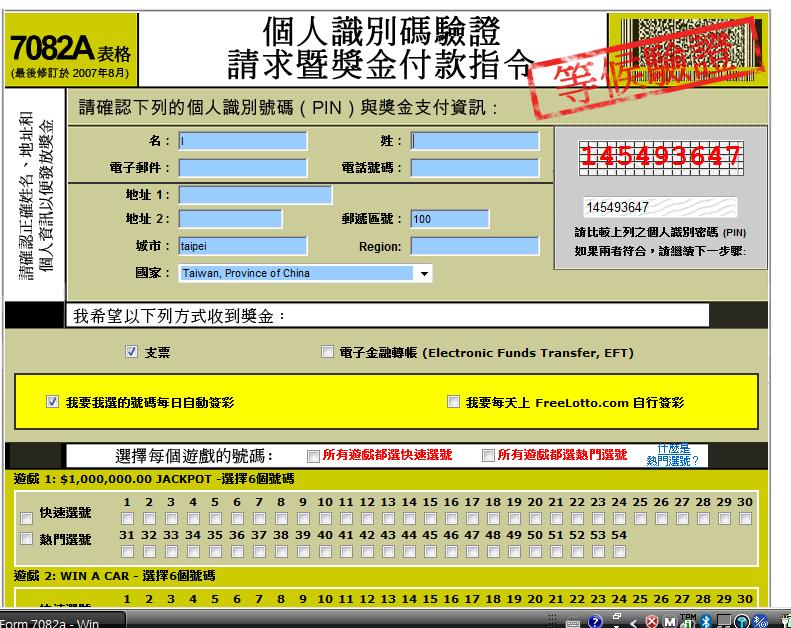Select number 31 in Game 1
Viewport: 791px width, 628px height.
coord(128,552)
